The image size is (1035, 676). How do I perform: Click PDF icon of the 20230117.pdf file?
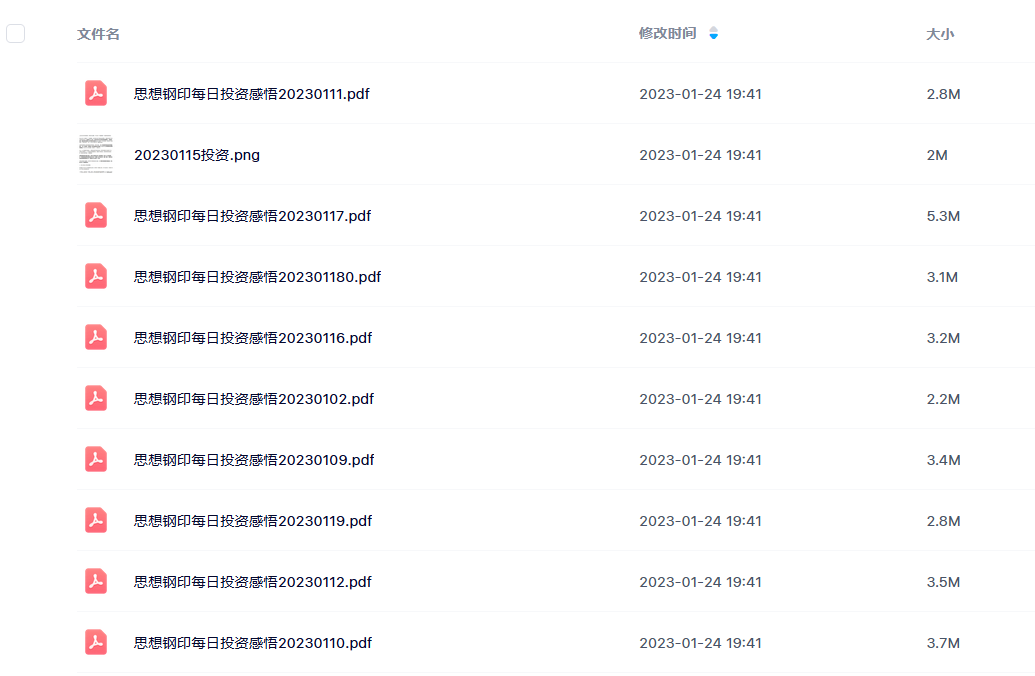click(x=96, y=215)
